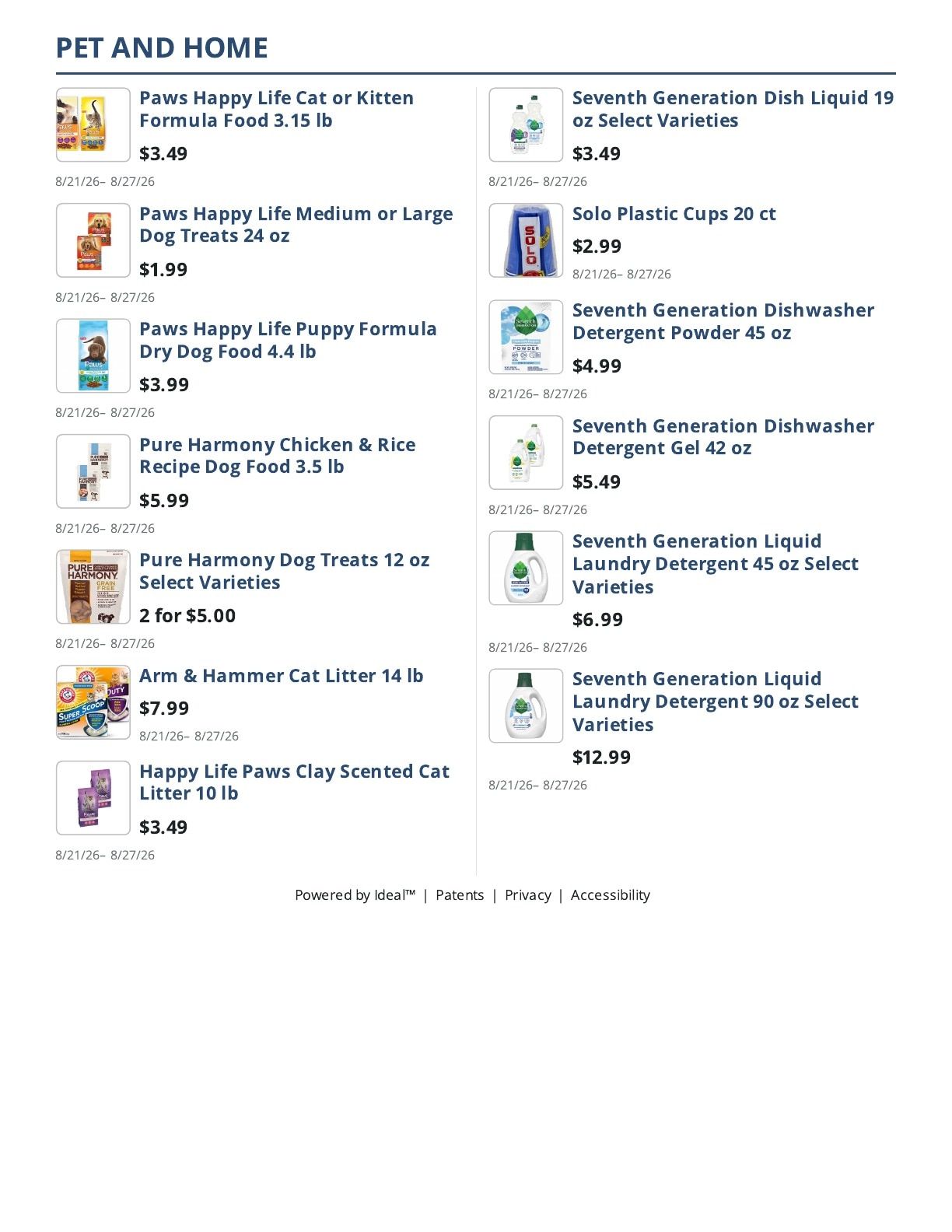Click the Arm & Hammer Cat Litter thumbnail
Viewport: 952px width, 1232px height.
93,702
